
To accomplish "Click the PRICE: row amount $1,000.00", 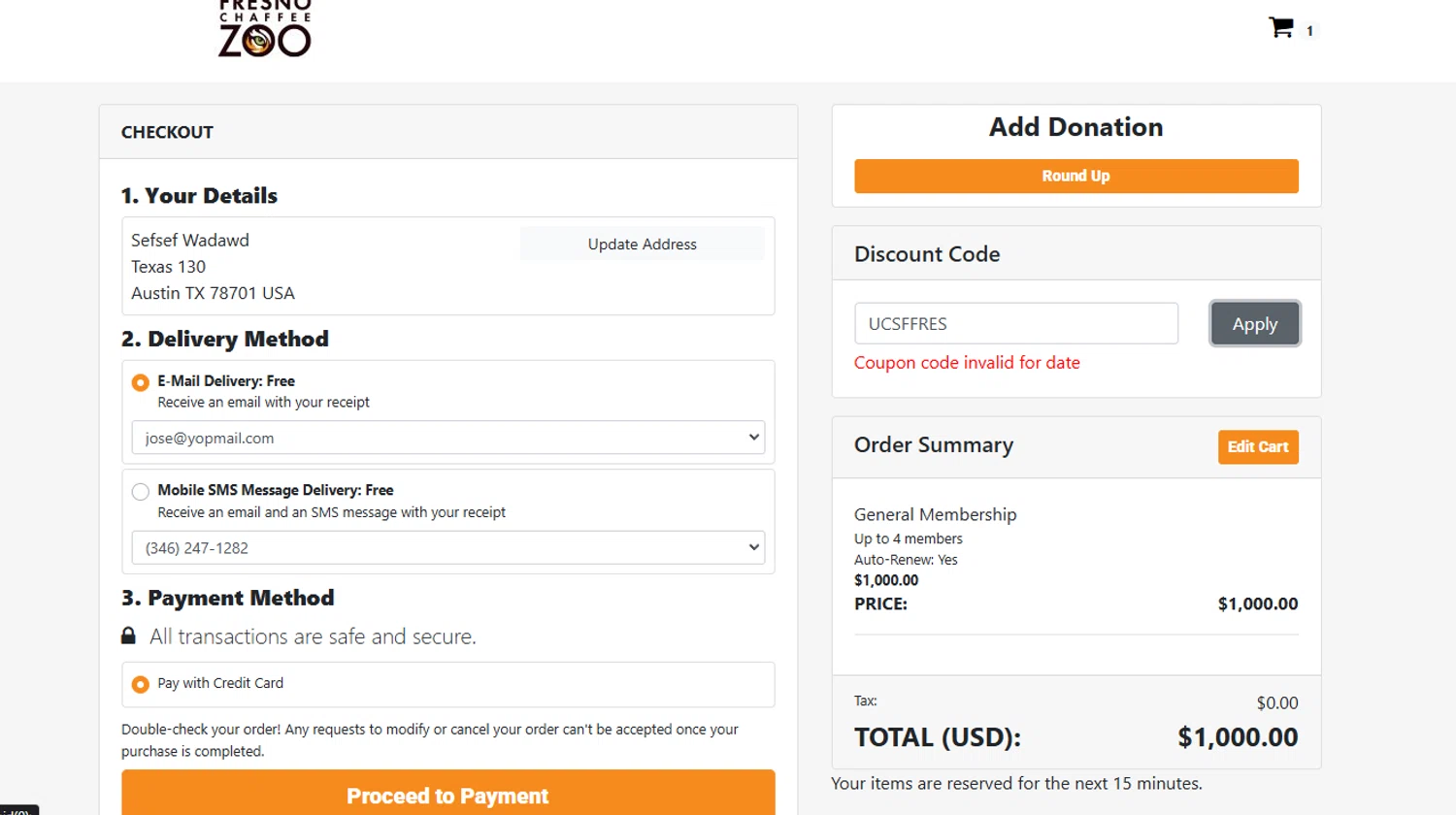I will 1258,603.
